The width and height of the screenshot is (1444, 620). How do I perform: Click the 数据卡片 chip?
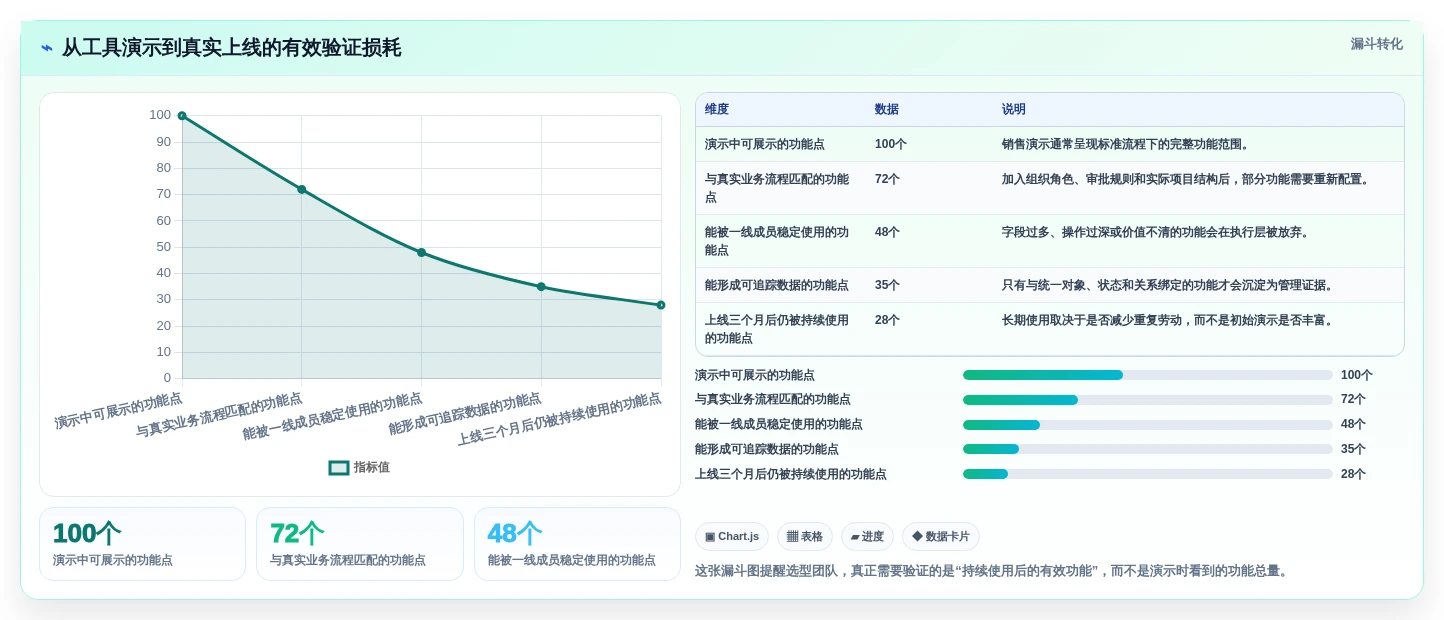point(940,537)
